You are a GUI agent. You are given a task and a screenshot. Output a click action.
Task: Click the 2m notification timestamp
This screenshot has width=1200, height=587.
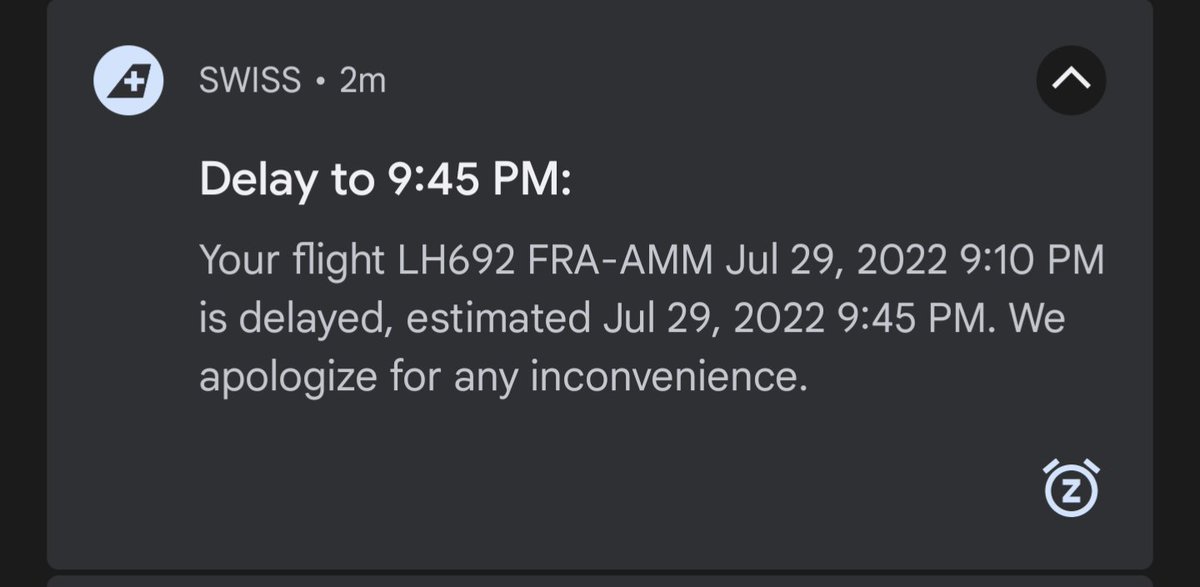[x=362, y=81]
